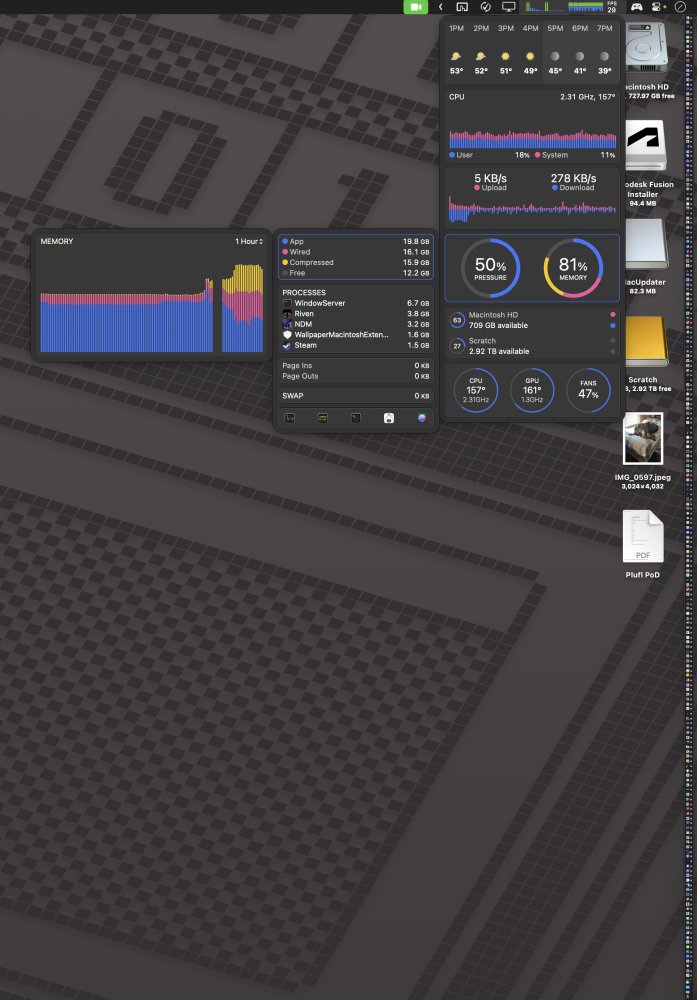The image size is (697, 1000).
Task: Open Activity Monitor from memory panel footer
Action: click(290, 418)
